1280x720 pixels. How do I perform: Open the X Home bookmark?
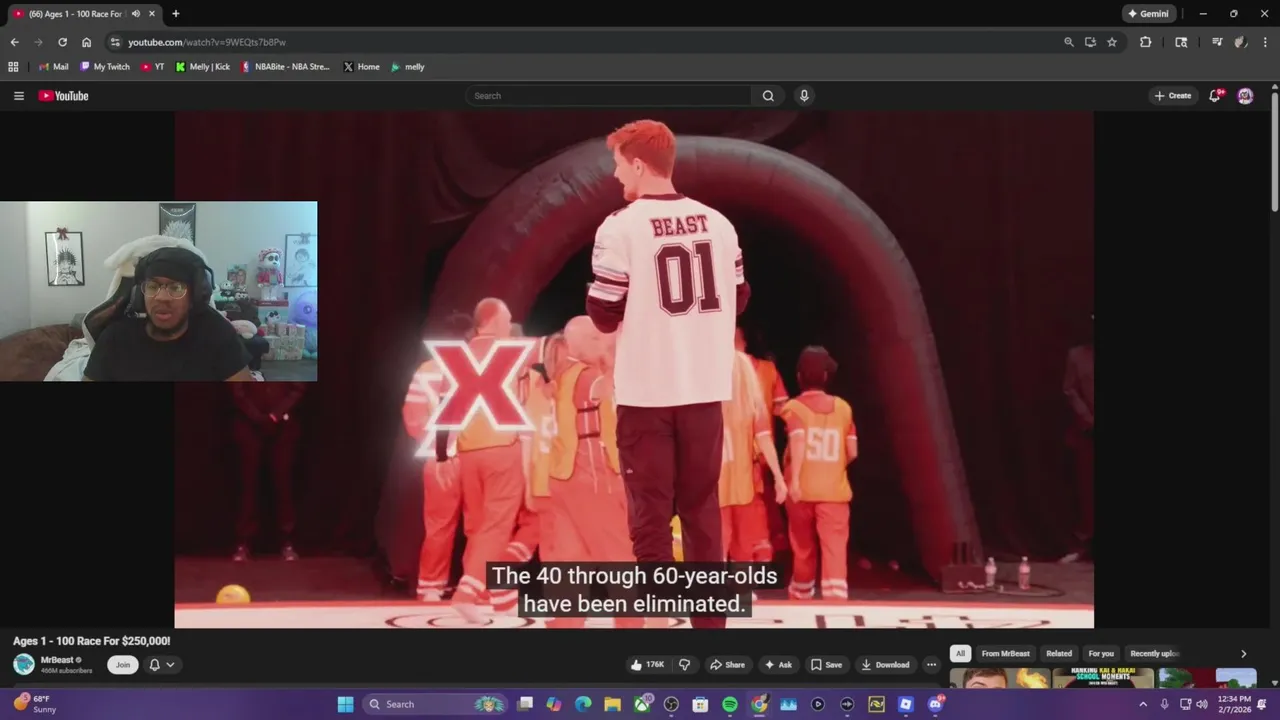tap(361, 67)
